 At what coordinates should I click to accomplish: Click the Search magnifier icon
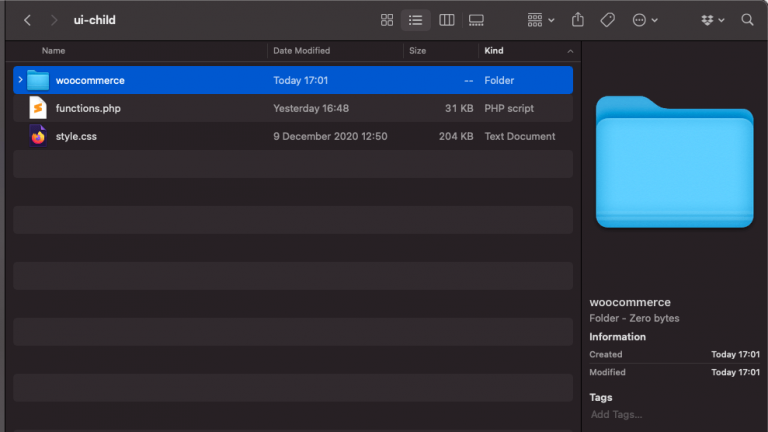pyautogui.click(x=747, y=20)
